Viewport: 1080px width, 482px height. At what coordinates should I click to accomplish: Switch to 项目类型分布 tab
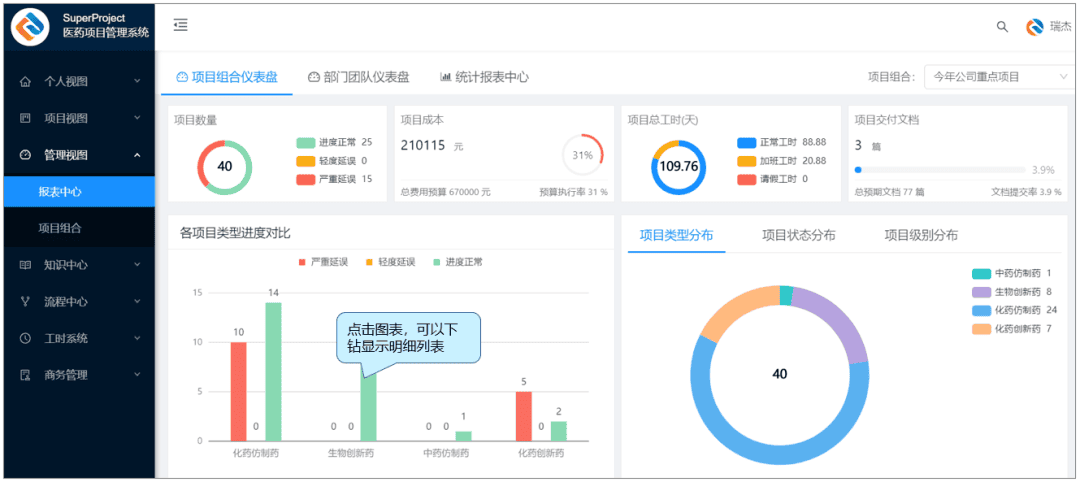[x=676, y=235]
